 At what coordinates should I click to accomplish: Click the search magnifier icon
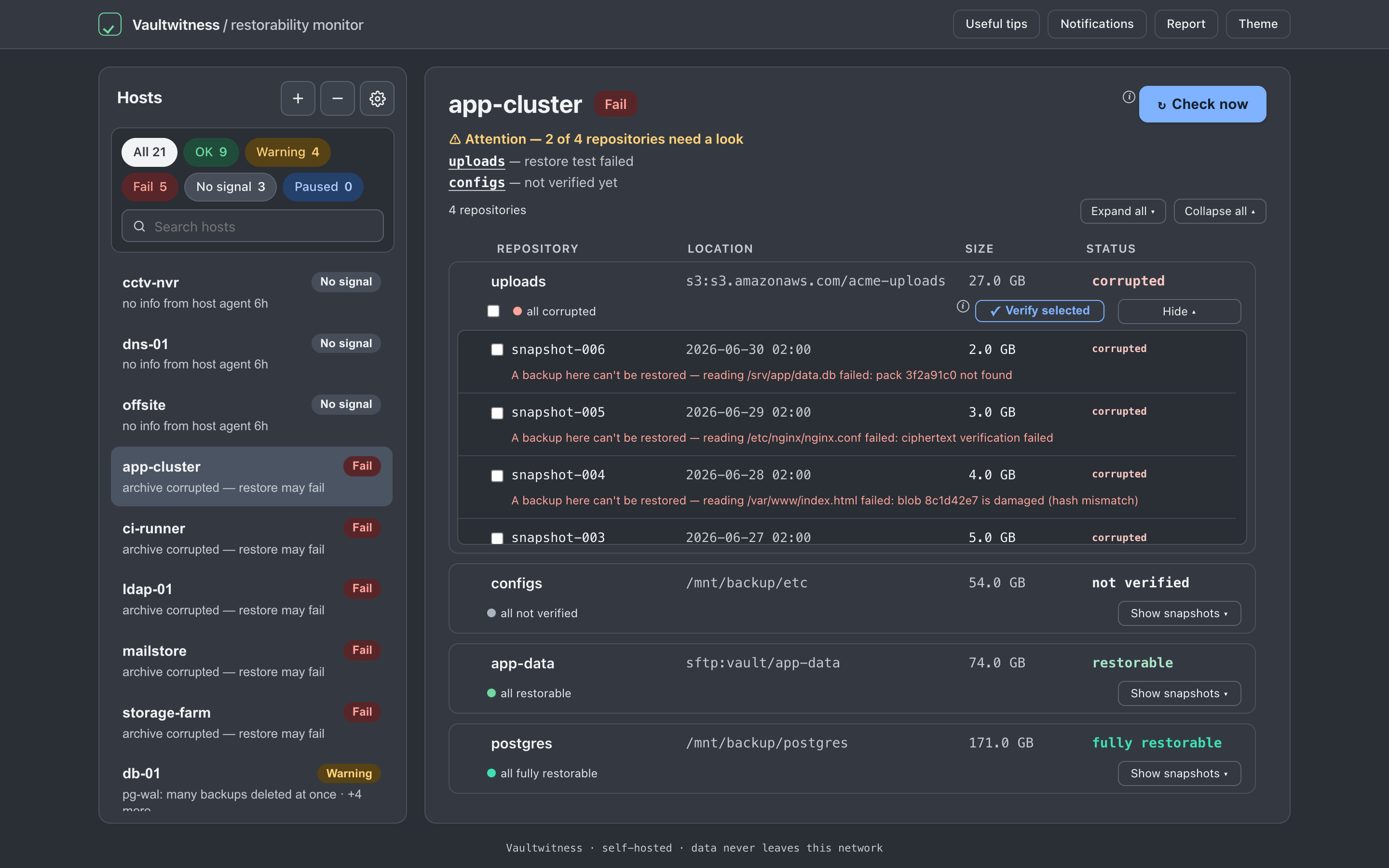click(139, 226)
